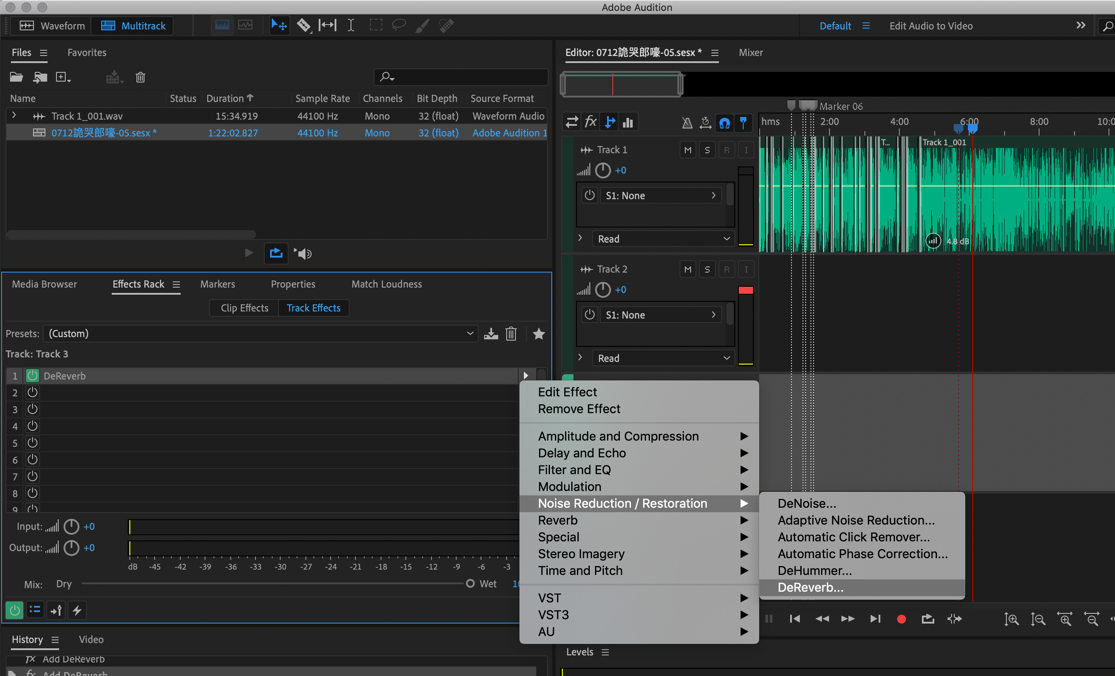The width and height of the screenshot is (1115, 676).
Task: Click the record button in transport
Action: [x=901, y=619]
